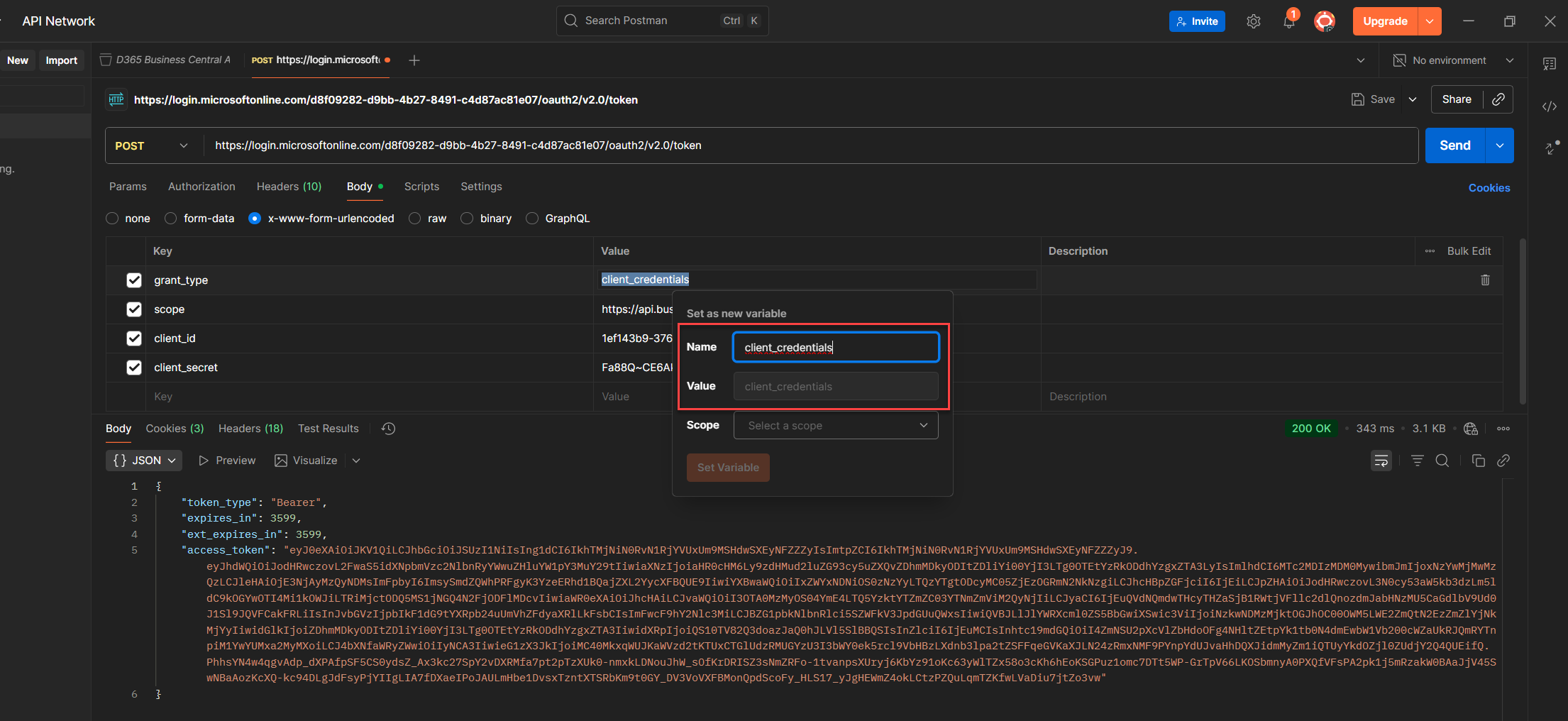Open user avatar menu
Image resolution: width=1568 pixels, height=721 pixels.
1324,21
